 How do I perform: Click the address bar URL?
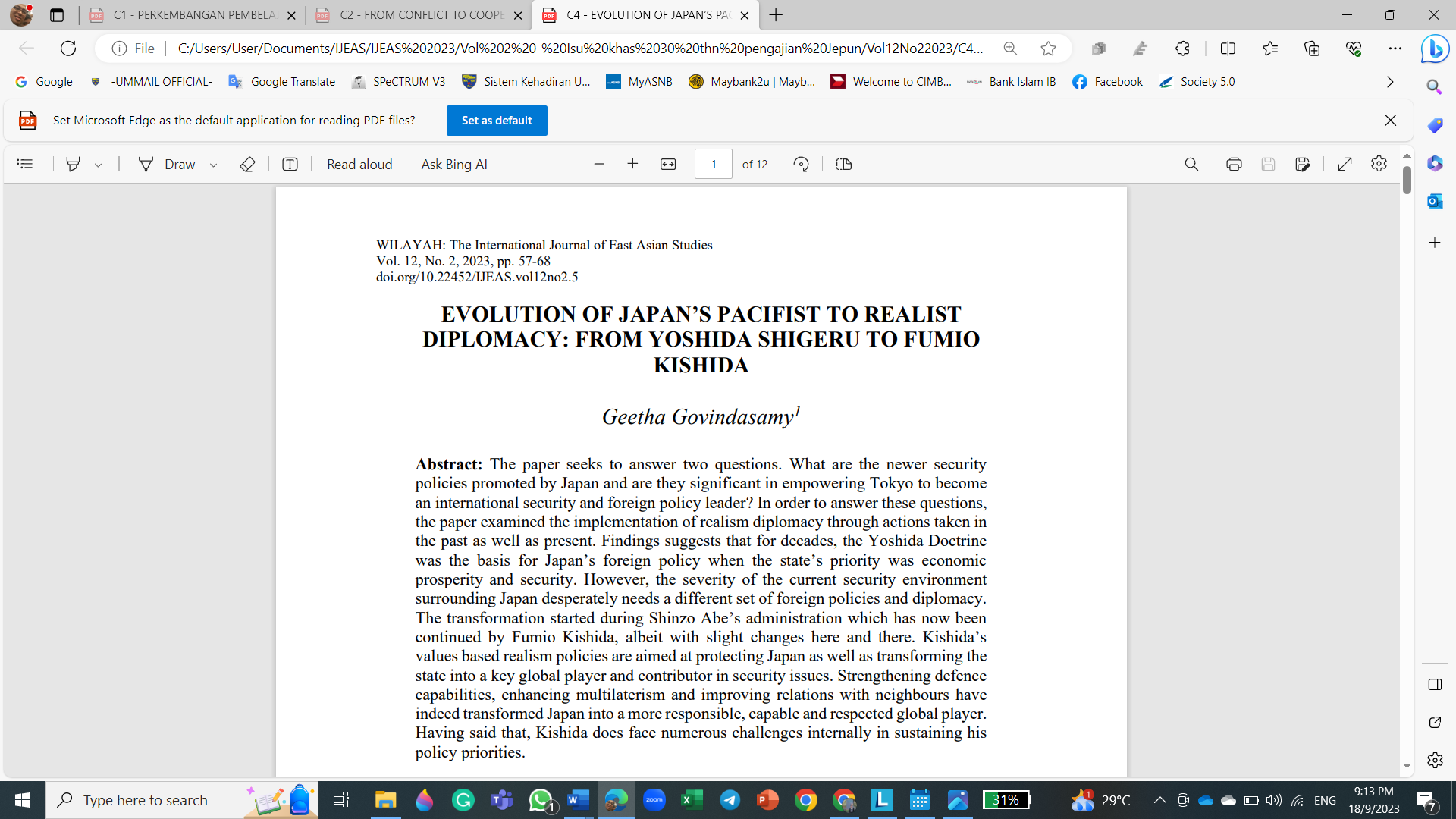(580, 49)
